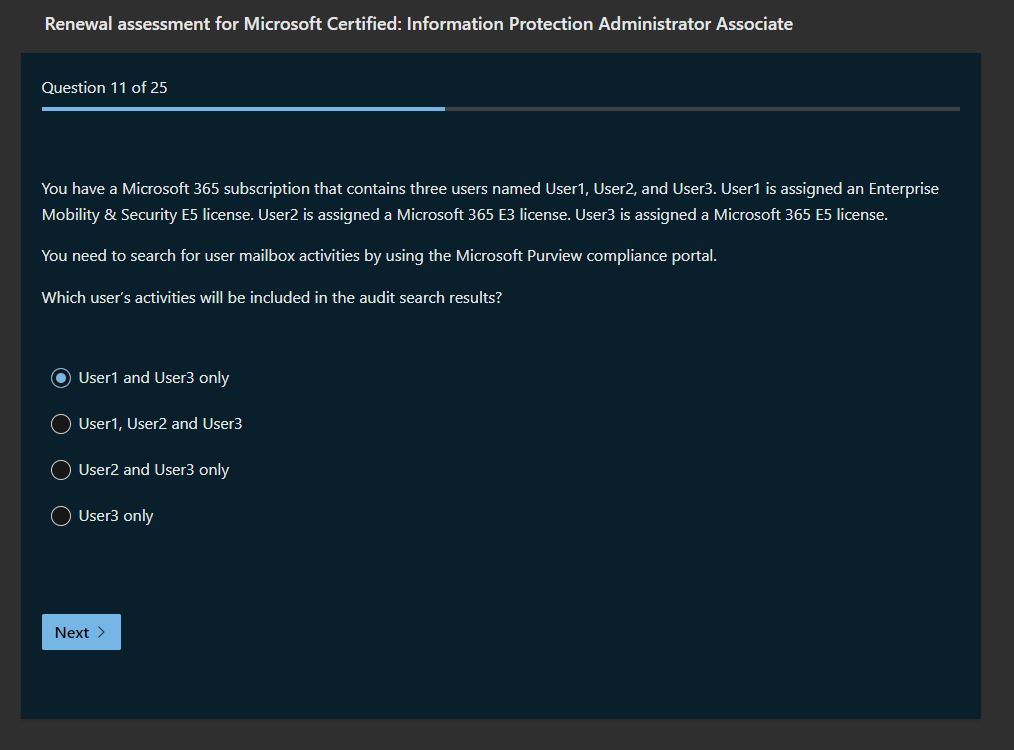The image size is (1014, 750).
Task: Click the "User1, User2 and User3" answer label text
Action: coord(160,424)
